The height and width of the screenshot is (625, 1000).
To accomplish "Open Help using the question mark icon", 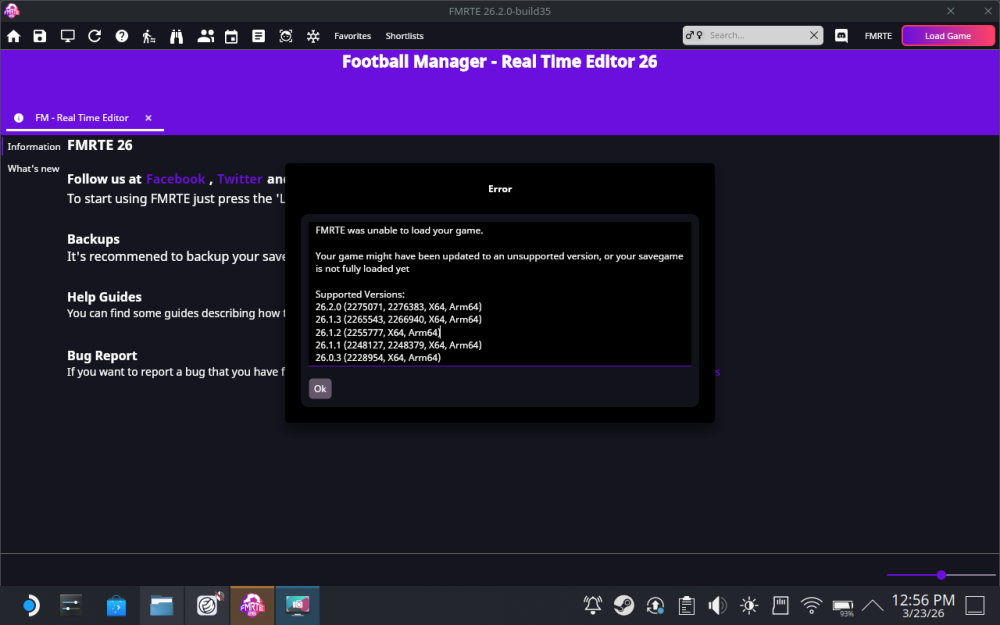I will [121, 35].
